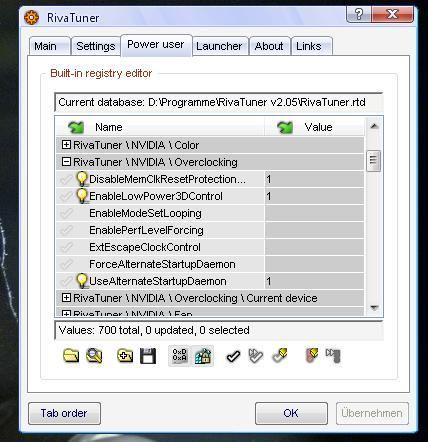The width and height of the screenshot is (428, 442).
Task: Click the checkmark with yellow tag icon
Action: point(280,356)
